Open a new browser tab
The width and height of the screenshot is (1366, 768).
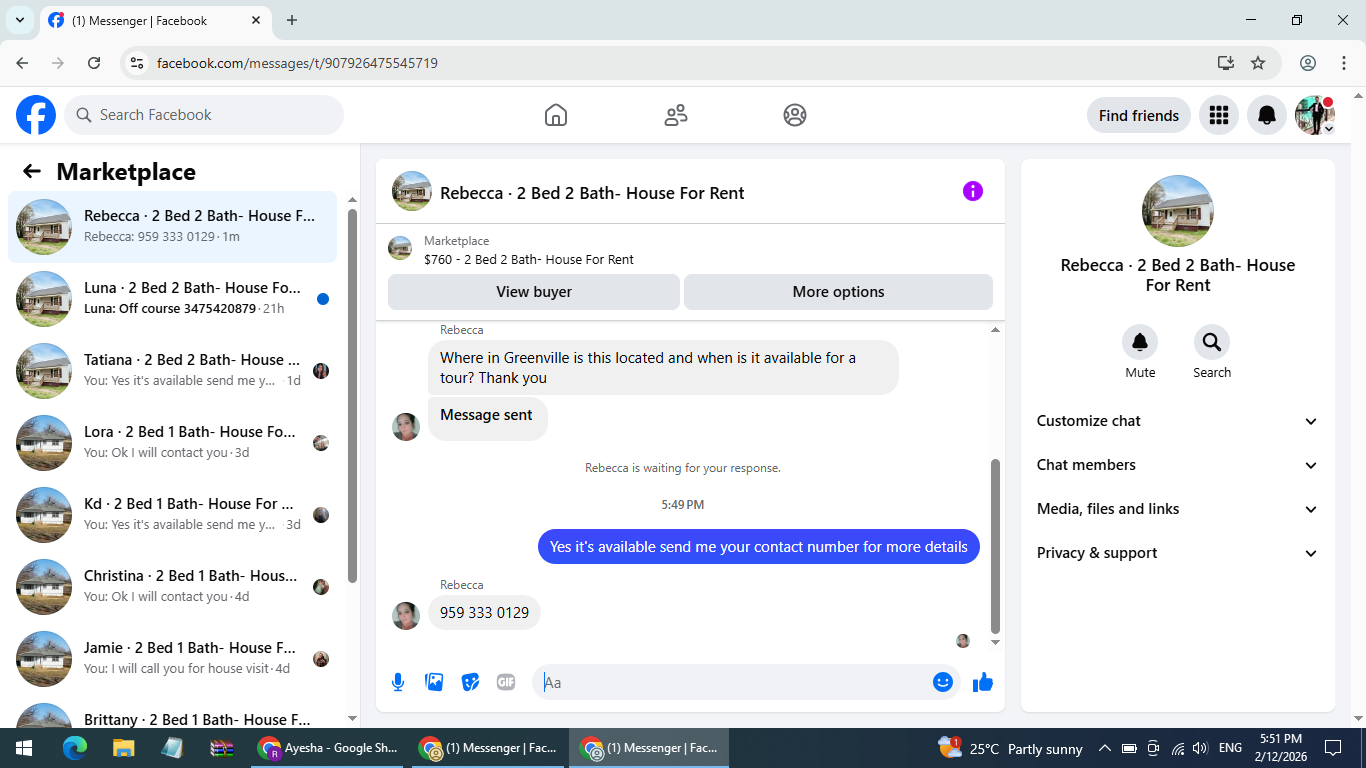(x=292, y=20)
